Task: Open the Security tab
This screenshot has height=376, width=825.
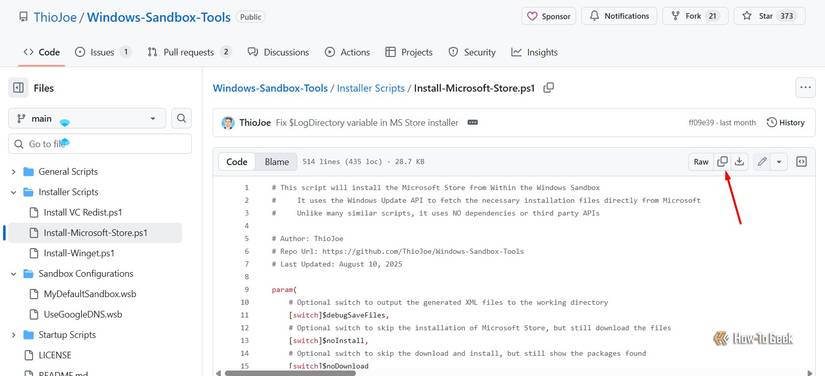Action: pyautogui.click(x=472, y=52)
